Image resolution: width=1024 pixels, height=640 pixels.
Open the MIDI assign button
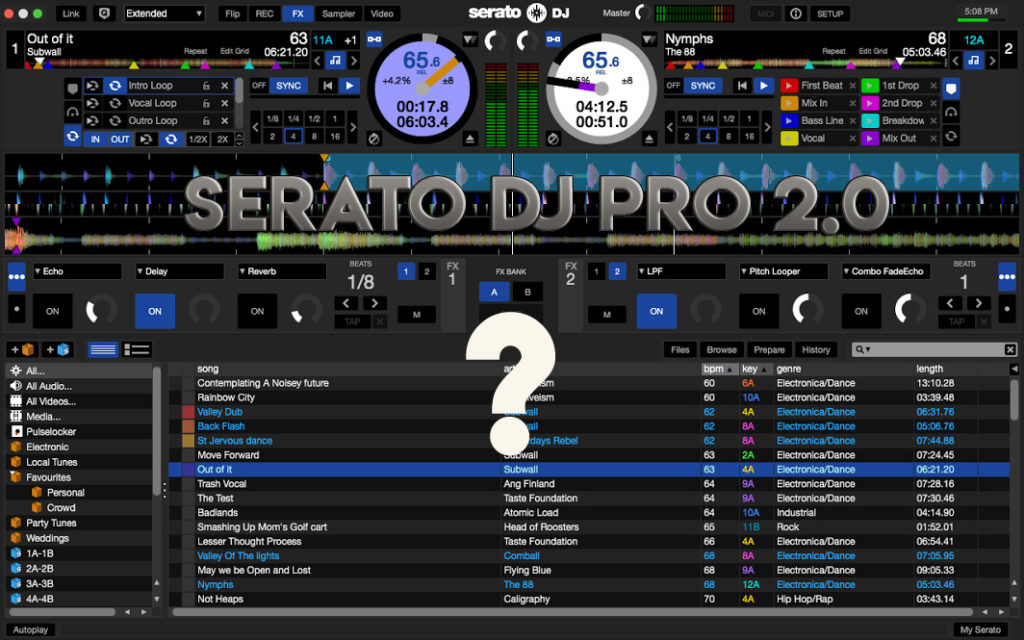765,13
